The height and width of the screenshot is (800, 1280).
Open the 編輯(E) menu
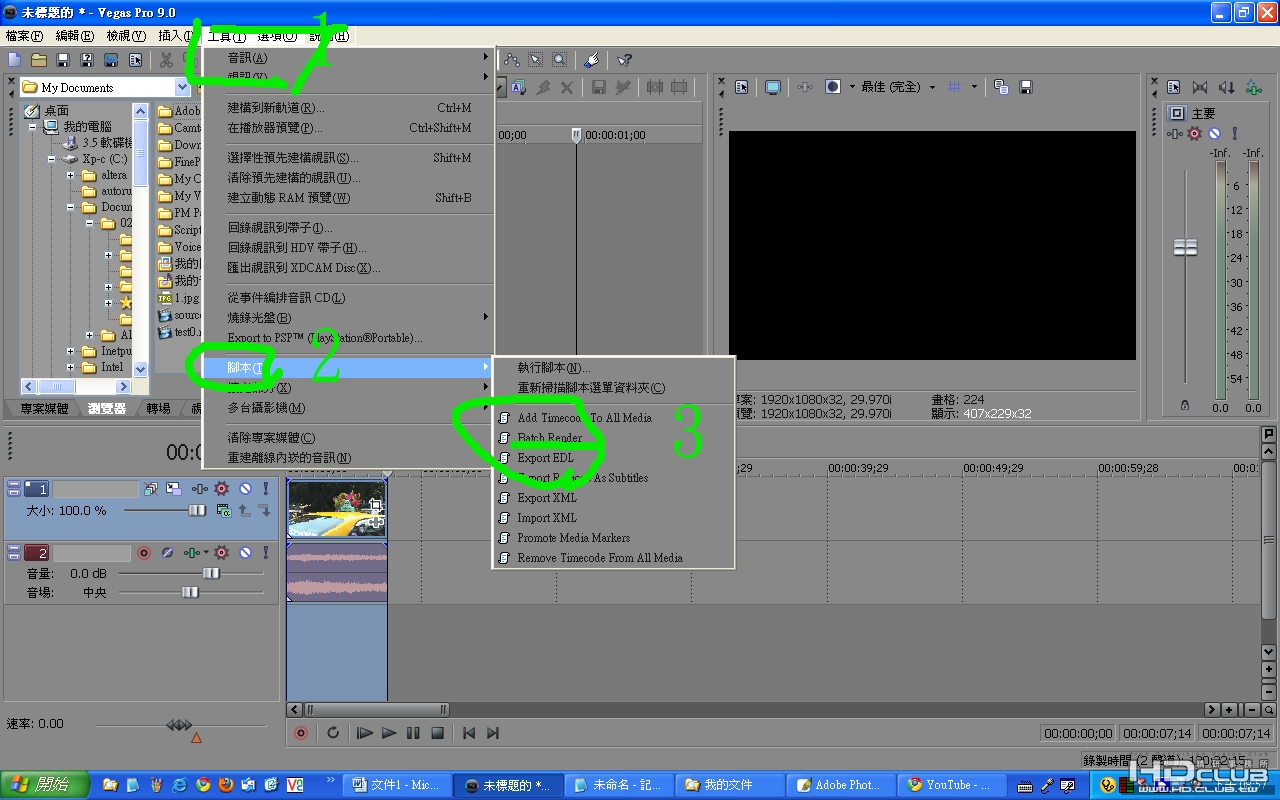[x=75, y=36]
